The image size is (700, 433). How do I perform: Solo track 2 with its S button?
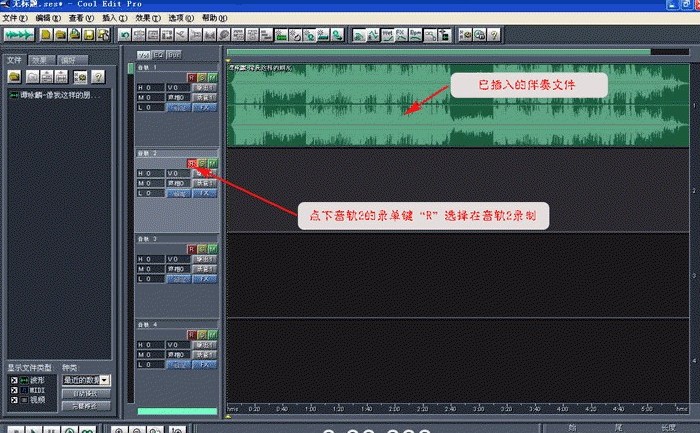tap(202, 163)
